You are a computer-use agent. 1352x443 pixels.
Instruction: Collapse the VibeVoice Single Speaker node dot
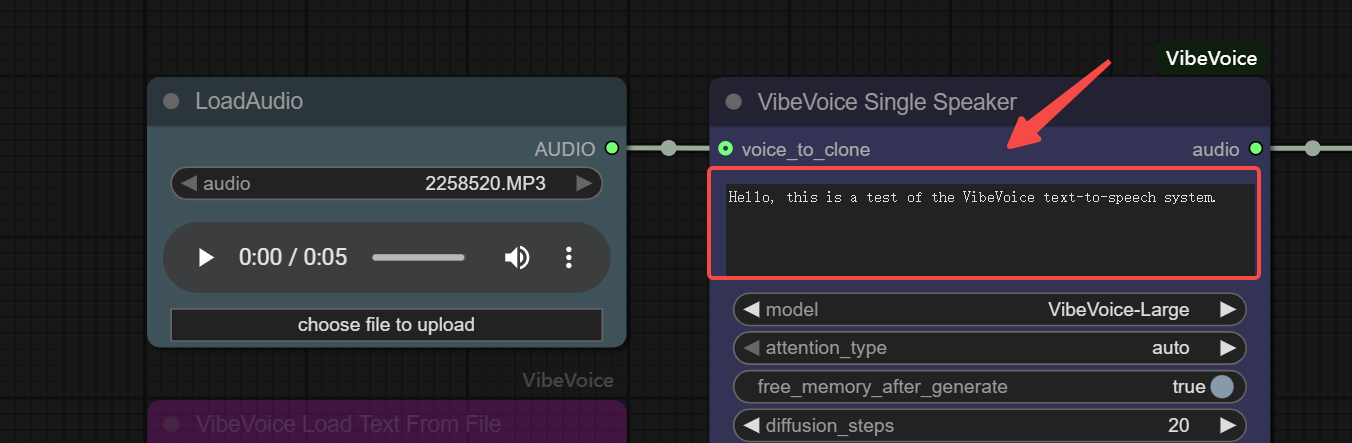pos(734,101)
